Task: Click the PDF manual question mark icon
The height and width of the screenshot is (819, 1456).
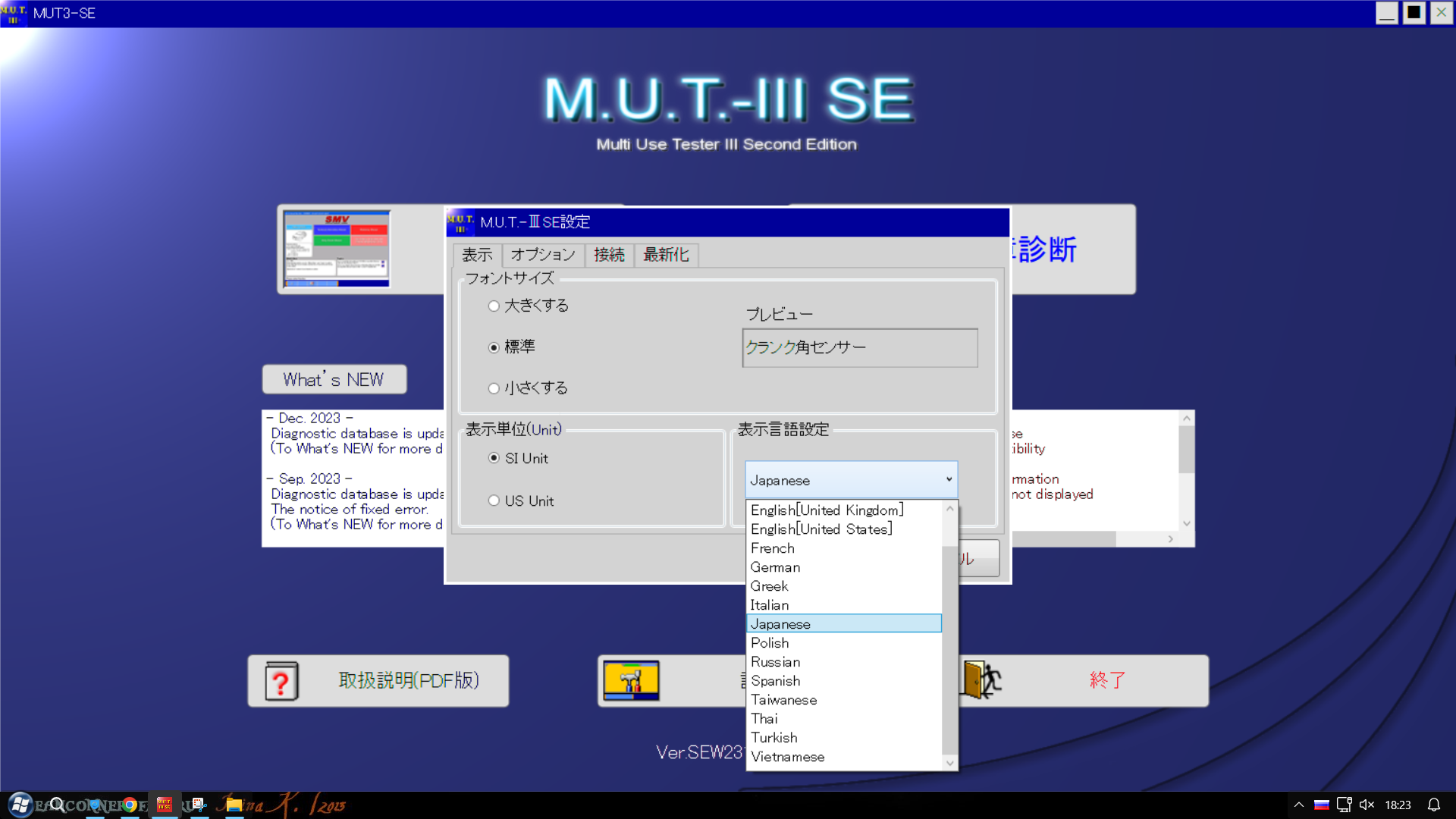Action: pyautogui.click(x=281, y=681)
